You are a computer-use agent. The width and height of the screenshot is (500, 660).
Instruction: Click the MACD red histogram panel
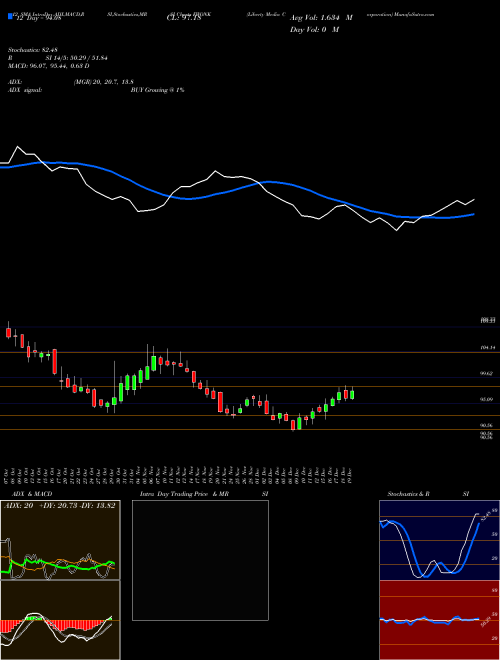point(60,620)
